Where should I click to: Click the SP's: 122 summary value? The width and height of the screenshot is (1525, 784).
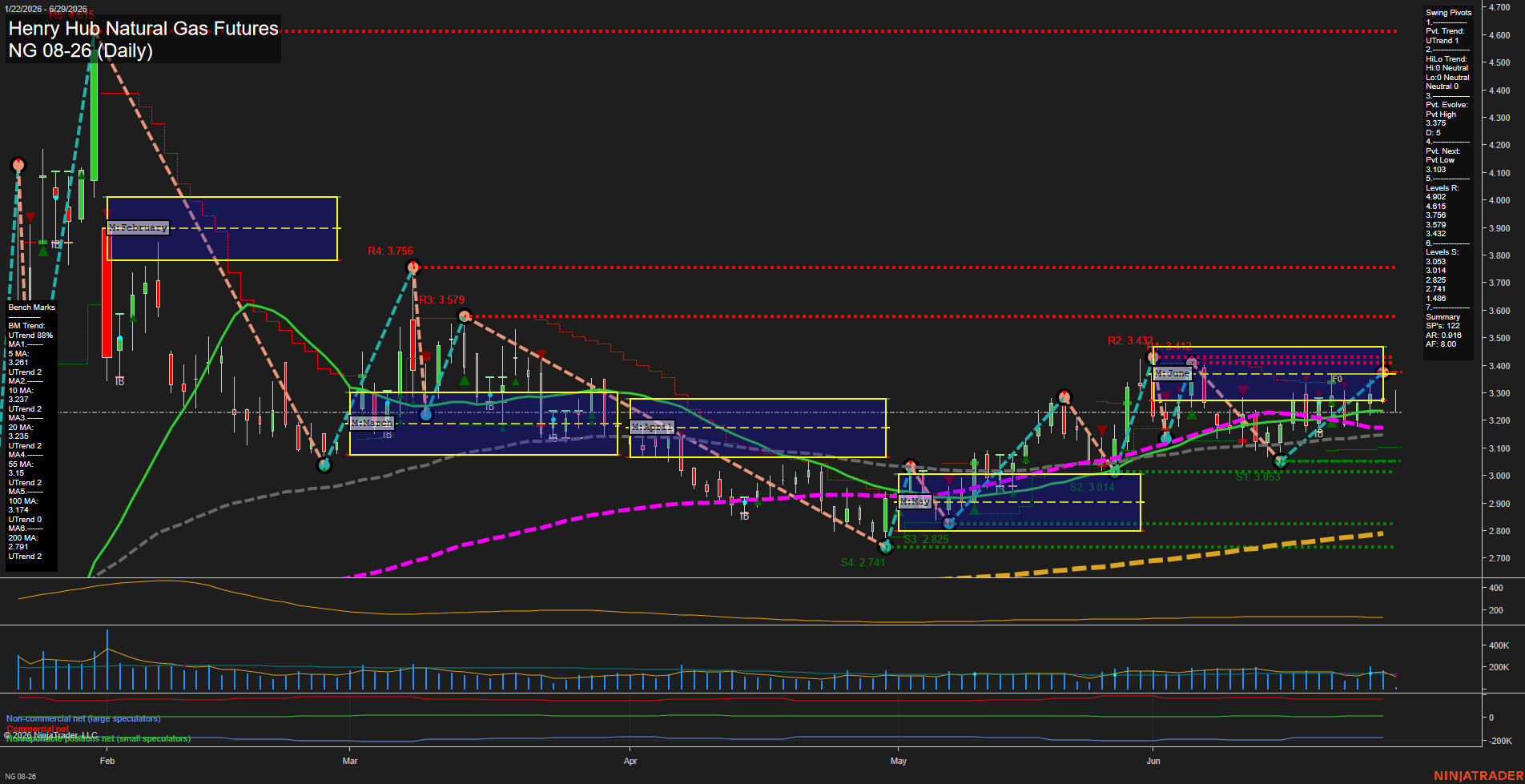coord(1443,326)
